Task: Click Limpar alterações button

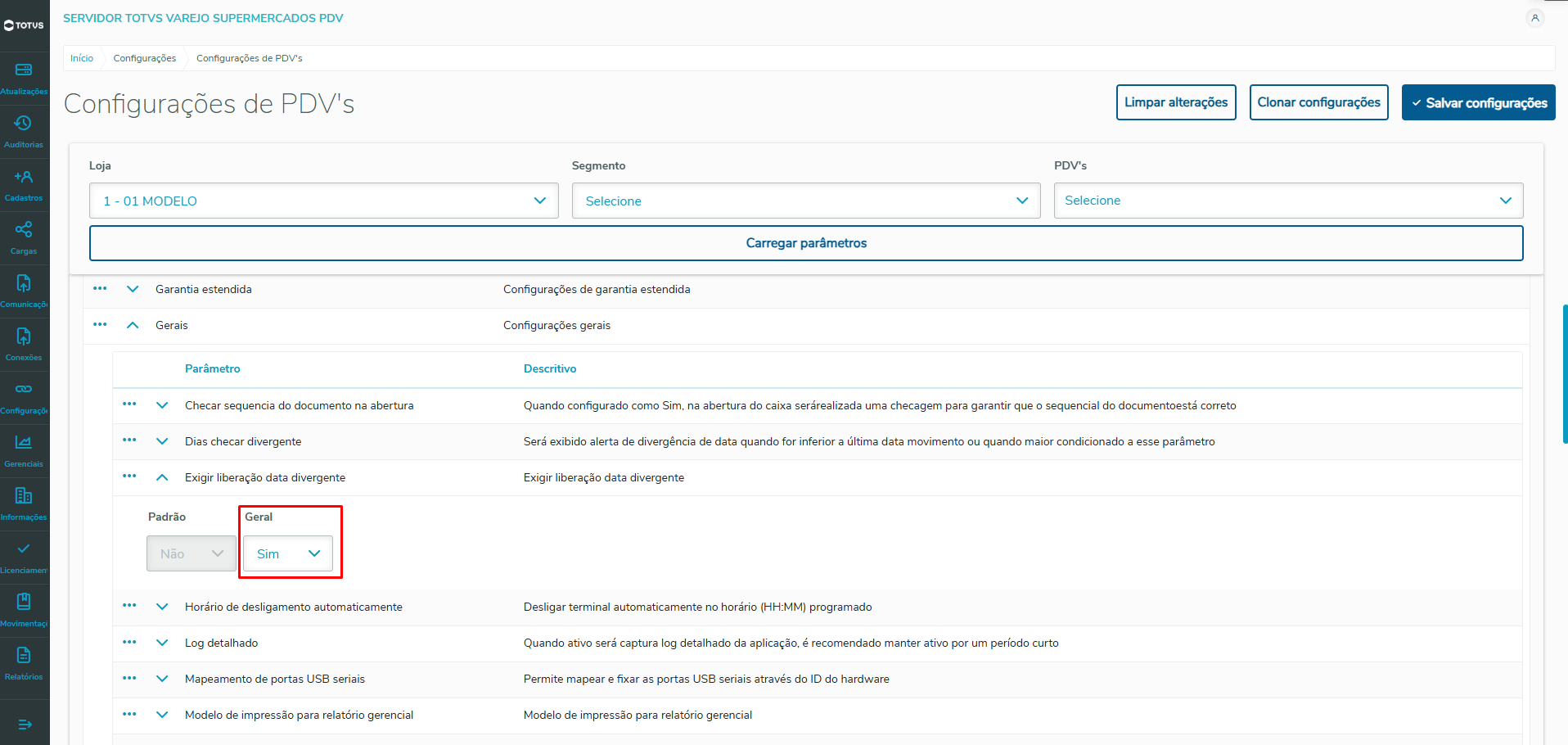Action: pos(1176,102)
